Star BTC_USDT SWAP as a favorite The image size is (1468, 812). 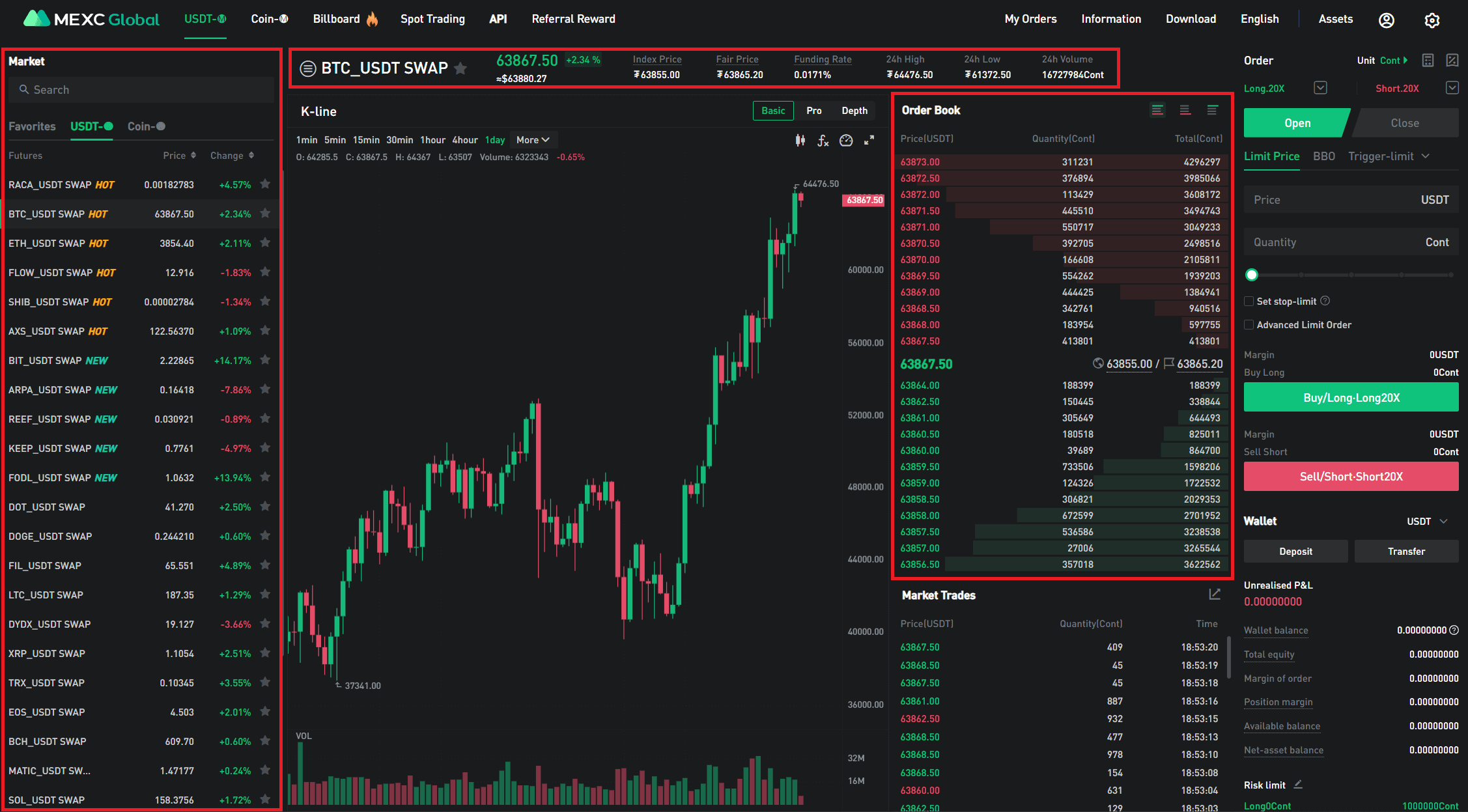(460, 68)
